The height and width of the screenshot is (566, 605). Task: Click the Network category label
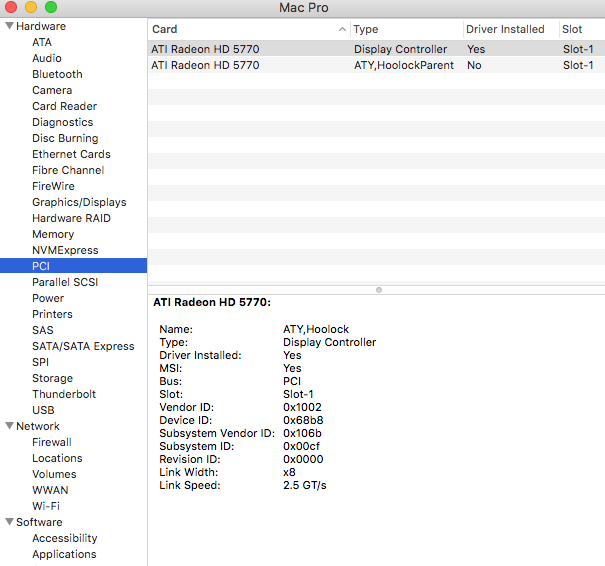[x=38, y=426]
